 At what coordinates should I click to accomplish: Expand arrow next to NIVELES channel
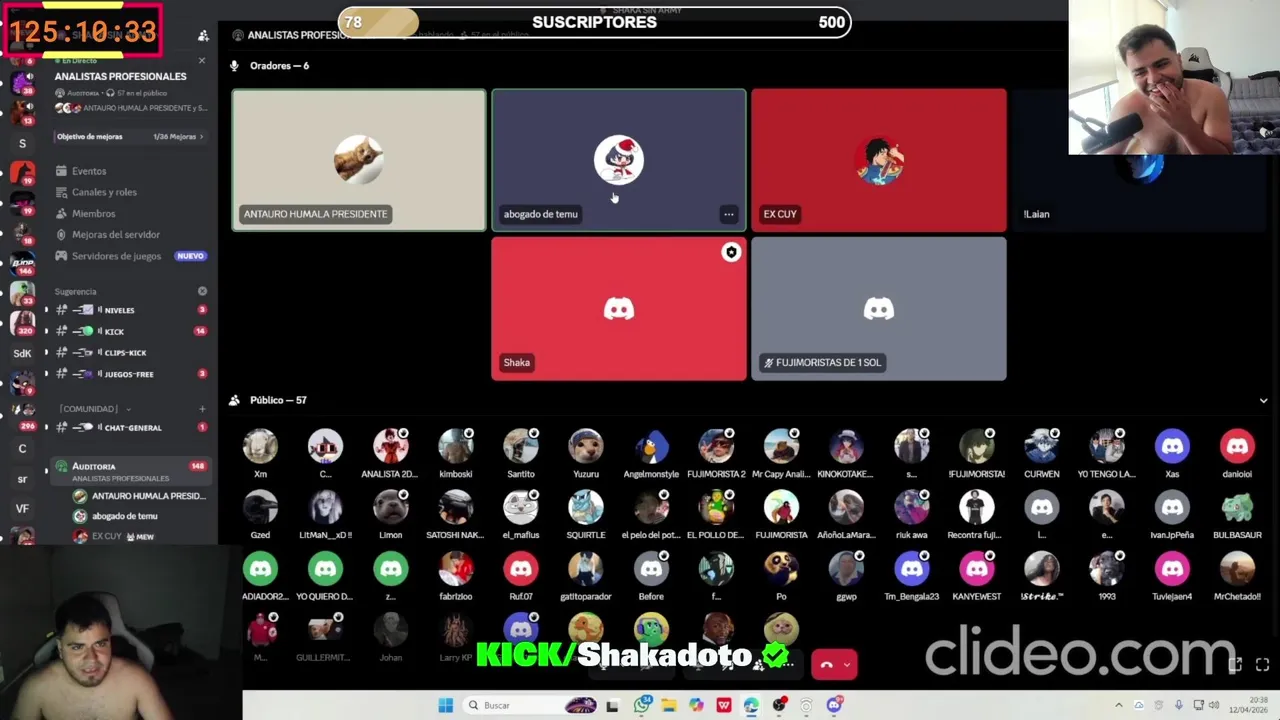click(x=46, y=310)
